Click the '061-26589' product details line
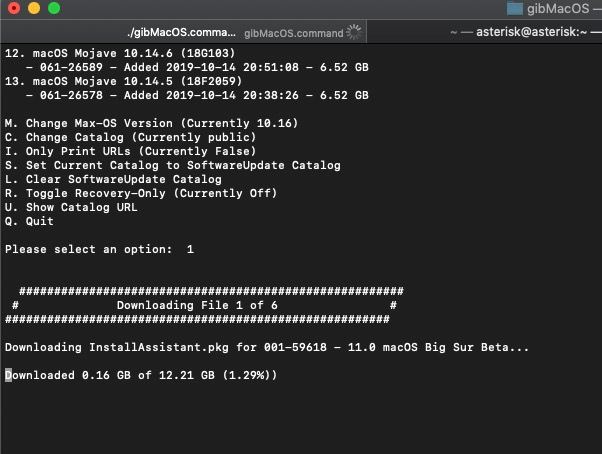This screenshot has width=602, height=454. (x=197, y=67)
